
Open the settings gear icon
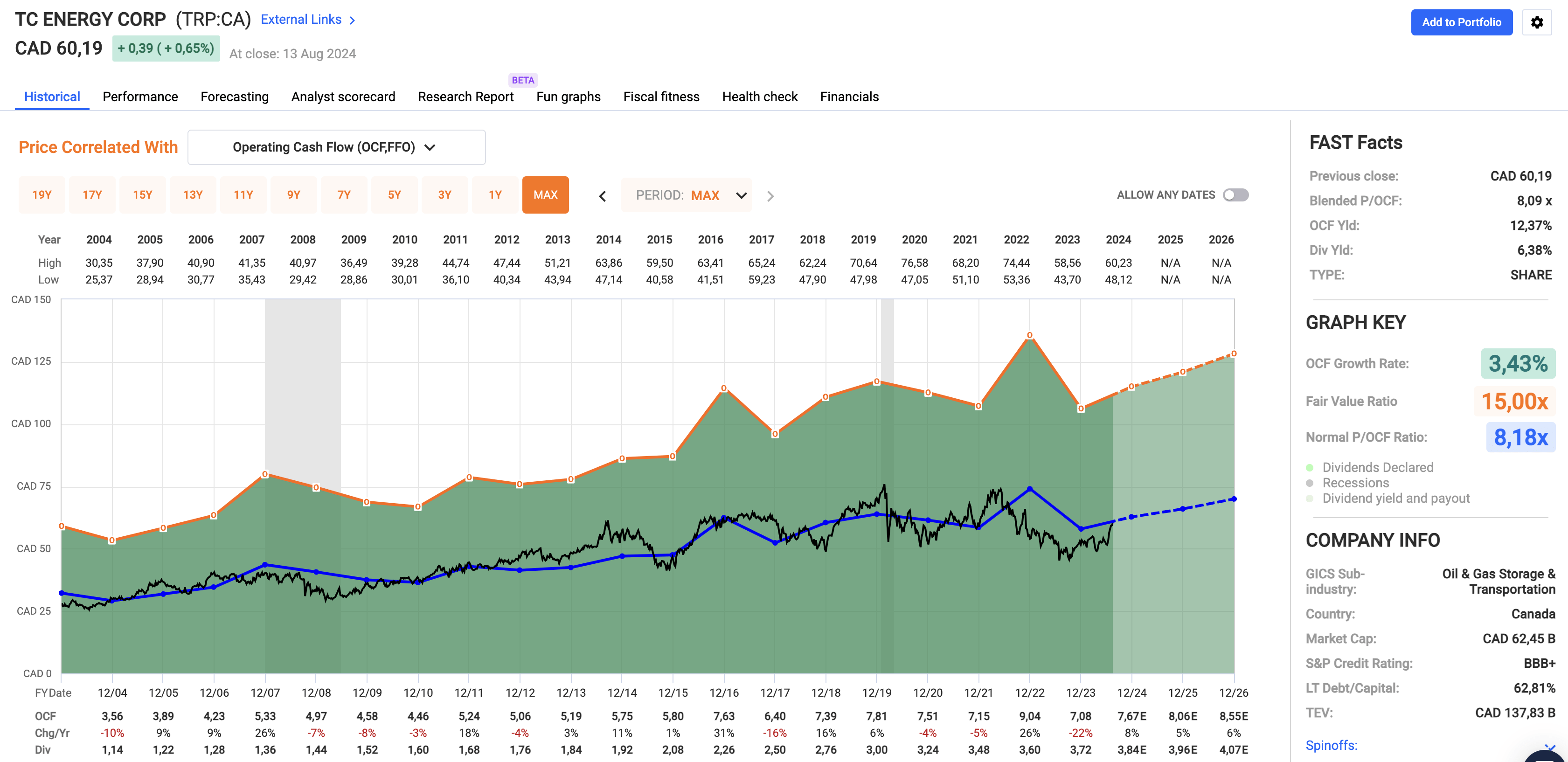(1536, 22)
